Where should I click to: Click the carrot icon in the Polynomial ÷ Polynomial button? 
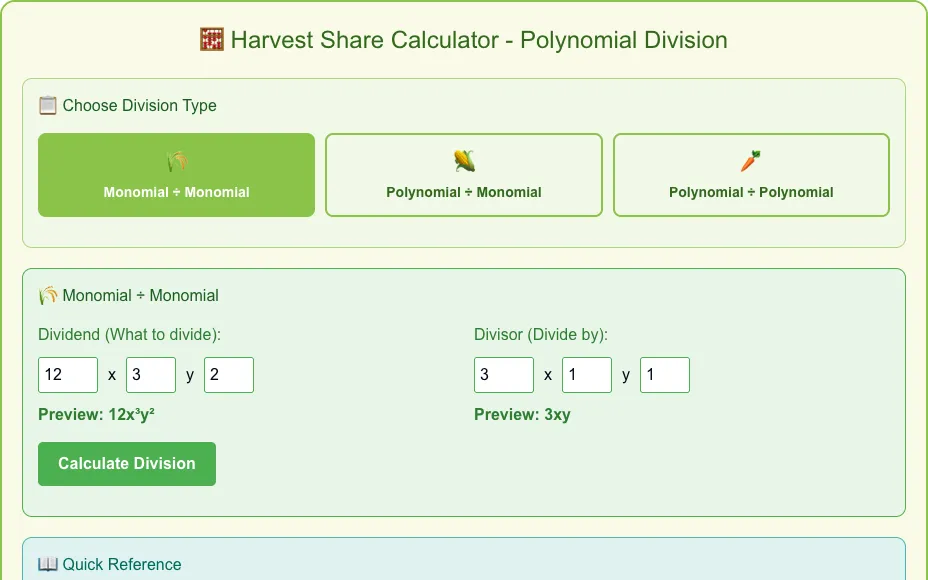(x=751, y=161)
